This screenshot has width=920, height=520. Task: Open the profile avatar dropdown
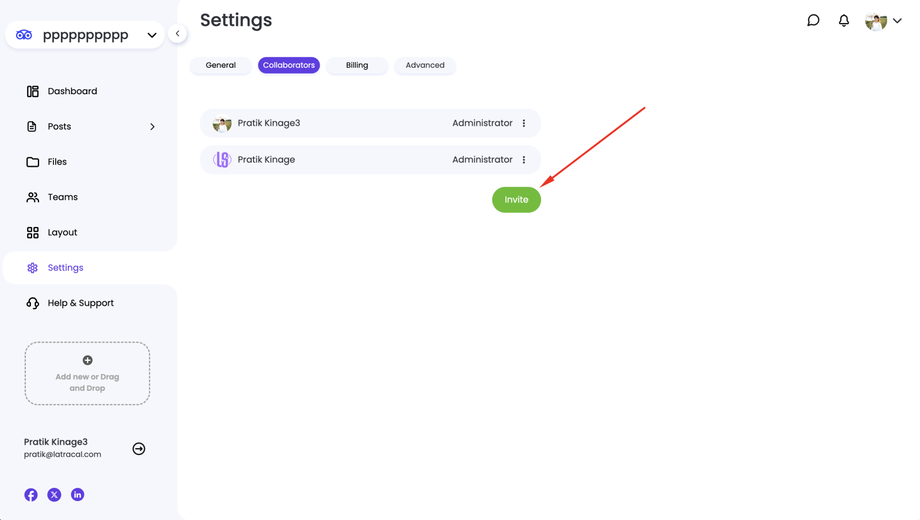tap(883, 21)
